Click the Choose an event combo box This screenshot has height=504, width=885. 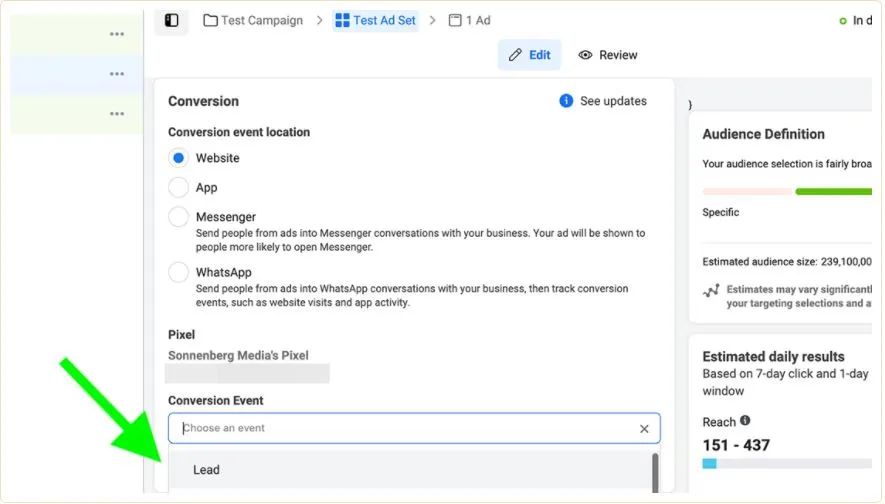(414, 429)
